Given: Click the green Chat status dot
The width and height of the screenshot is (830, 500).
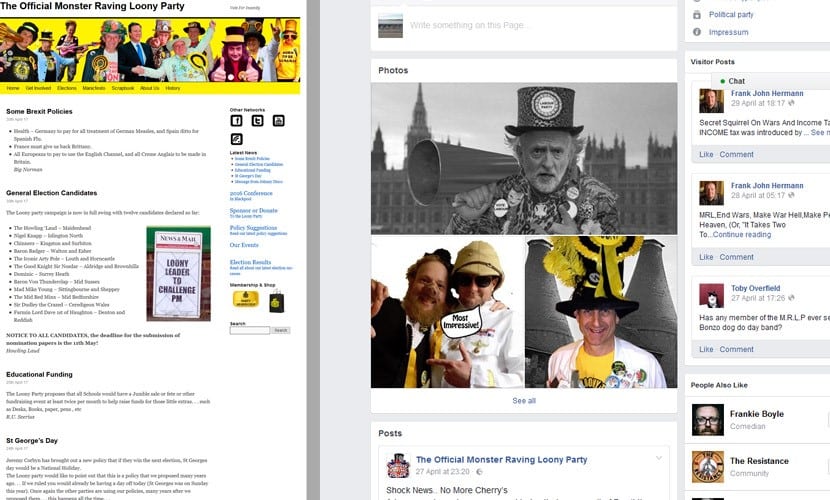Looking at the screenshot, I should pos(723,81).
